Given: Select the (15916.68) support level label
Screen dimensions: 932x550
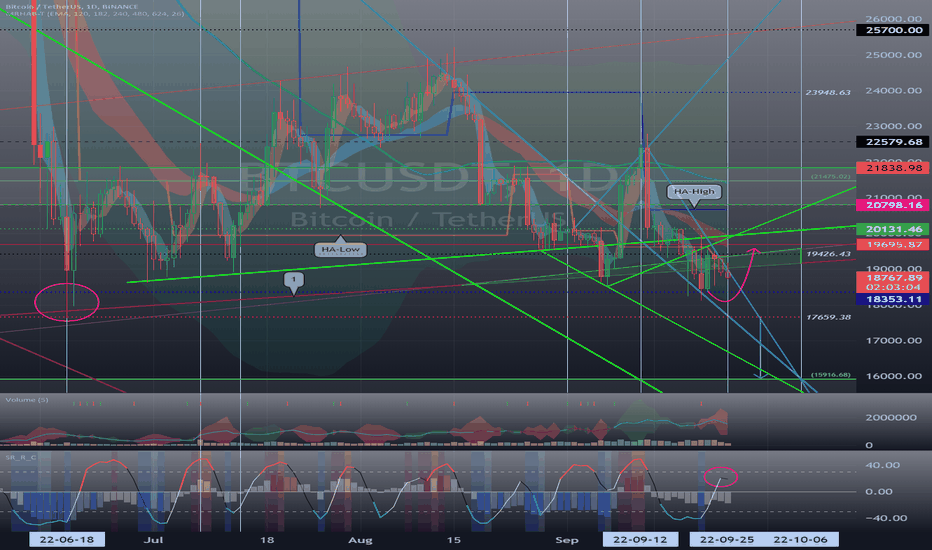Looking at the screenshot, I should 830,375.
